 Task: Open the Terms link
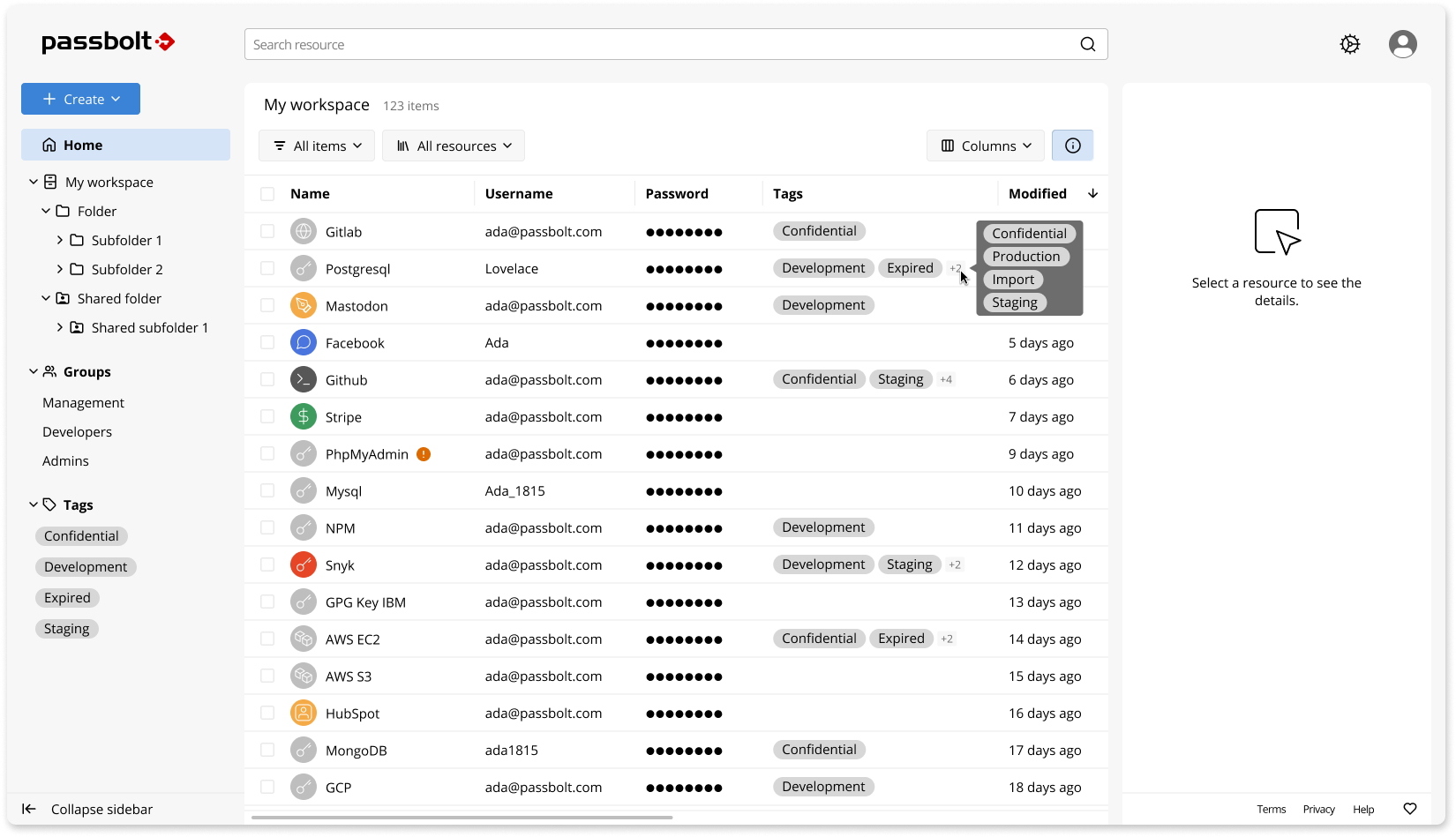pyautogui.click(x=1272, y=809)
